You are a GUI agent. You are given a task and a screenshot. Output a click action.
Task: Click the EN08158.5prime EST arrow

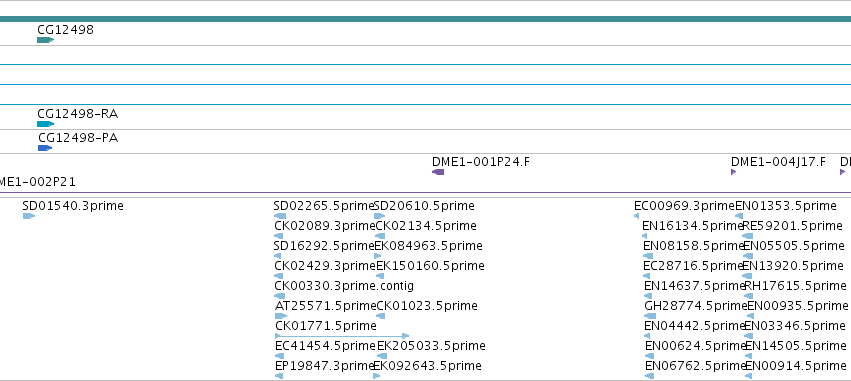point(649,256)
